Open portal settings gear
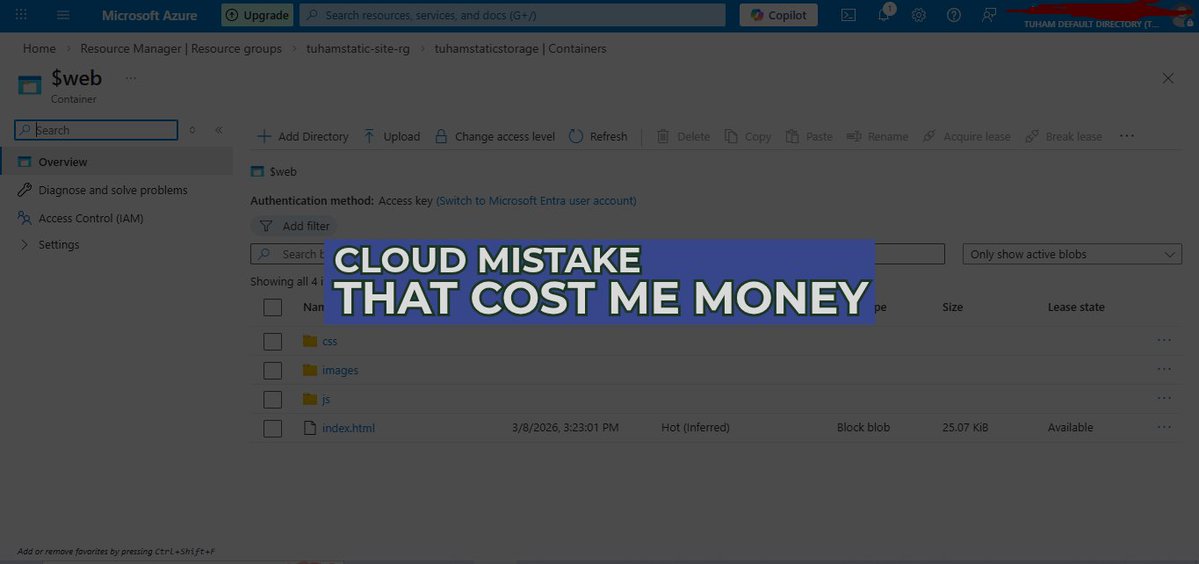This screenshot has height=564, width=1199. [918, 15]
